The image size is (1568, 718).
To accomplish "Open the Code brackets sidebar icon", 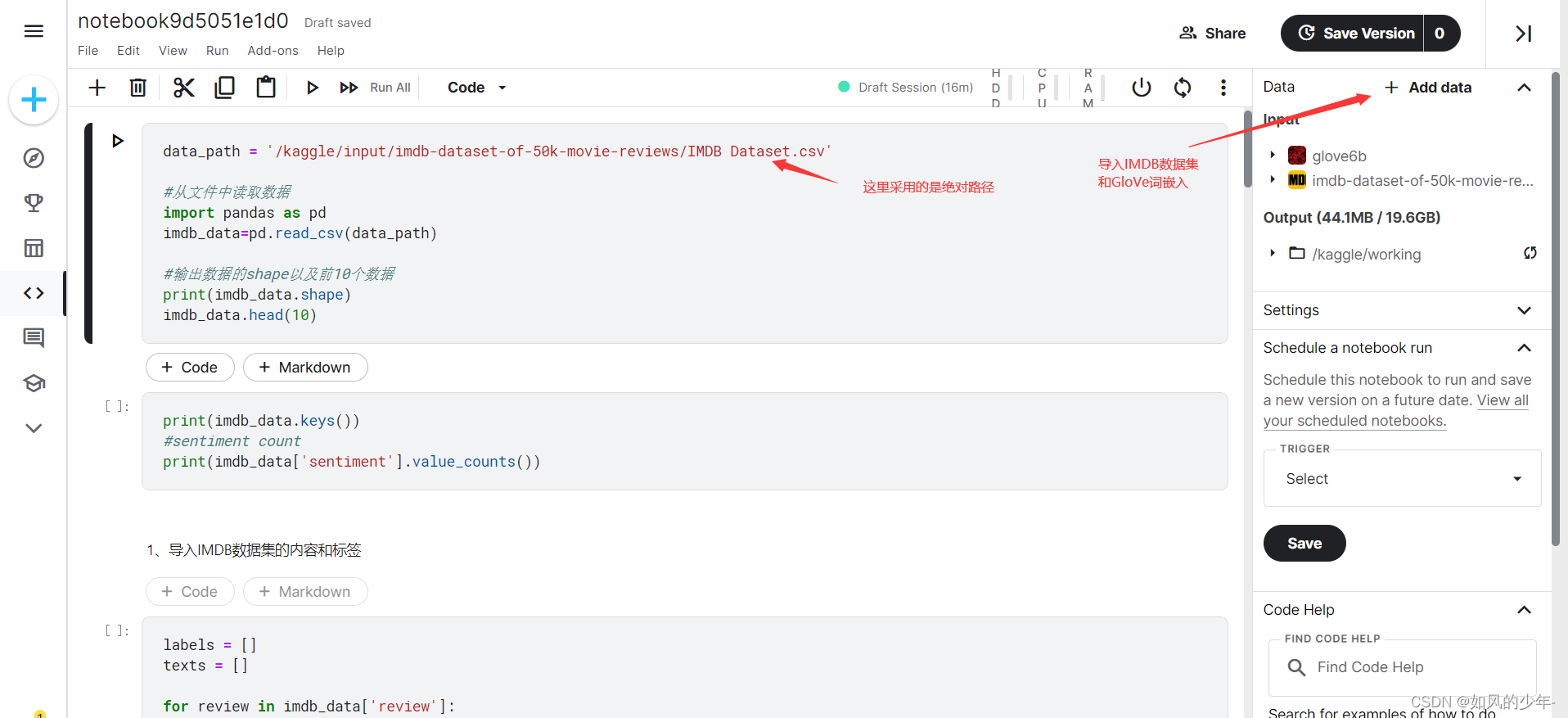I will pos(34,293).
